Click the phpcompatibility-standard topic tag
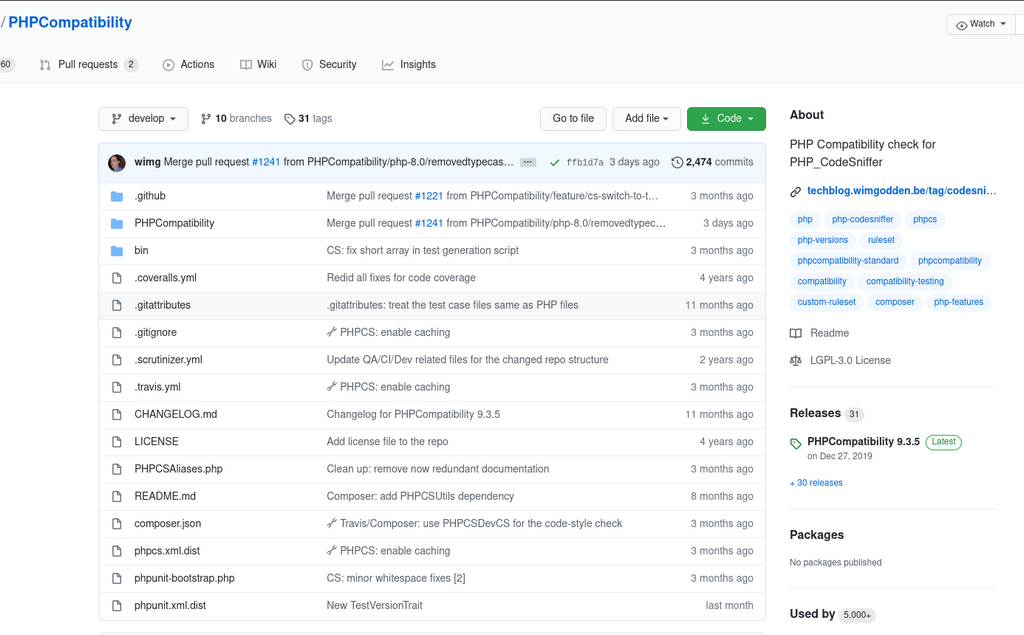Screen dimensions: 1024x635 848,261
